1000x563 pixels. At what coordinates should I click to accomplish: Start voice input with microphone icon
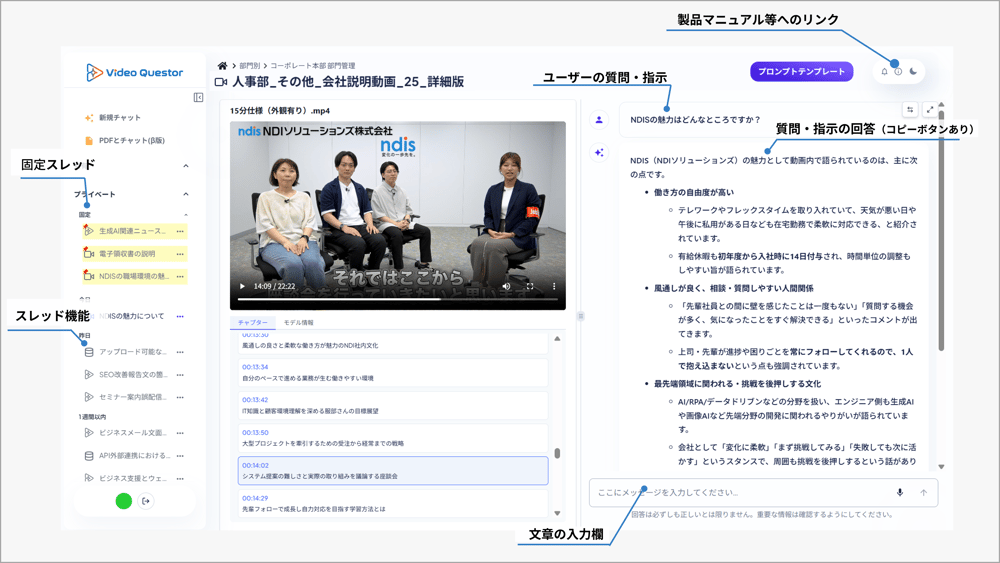(x=900, y=492)
